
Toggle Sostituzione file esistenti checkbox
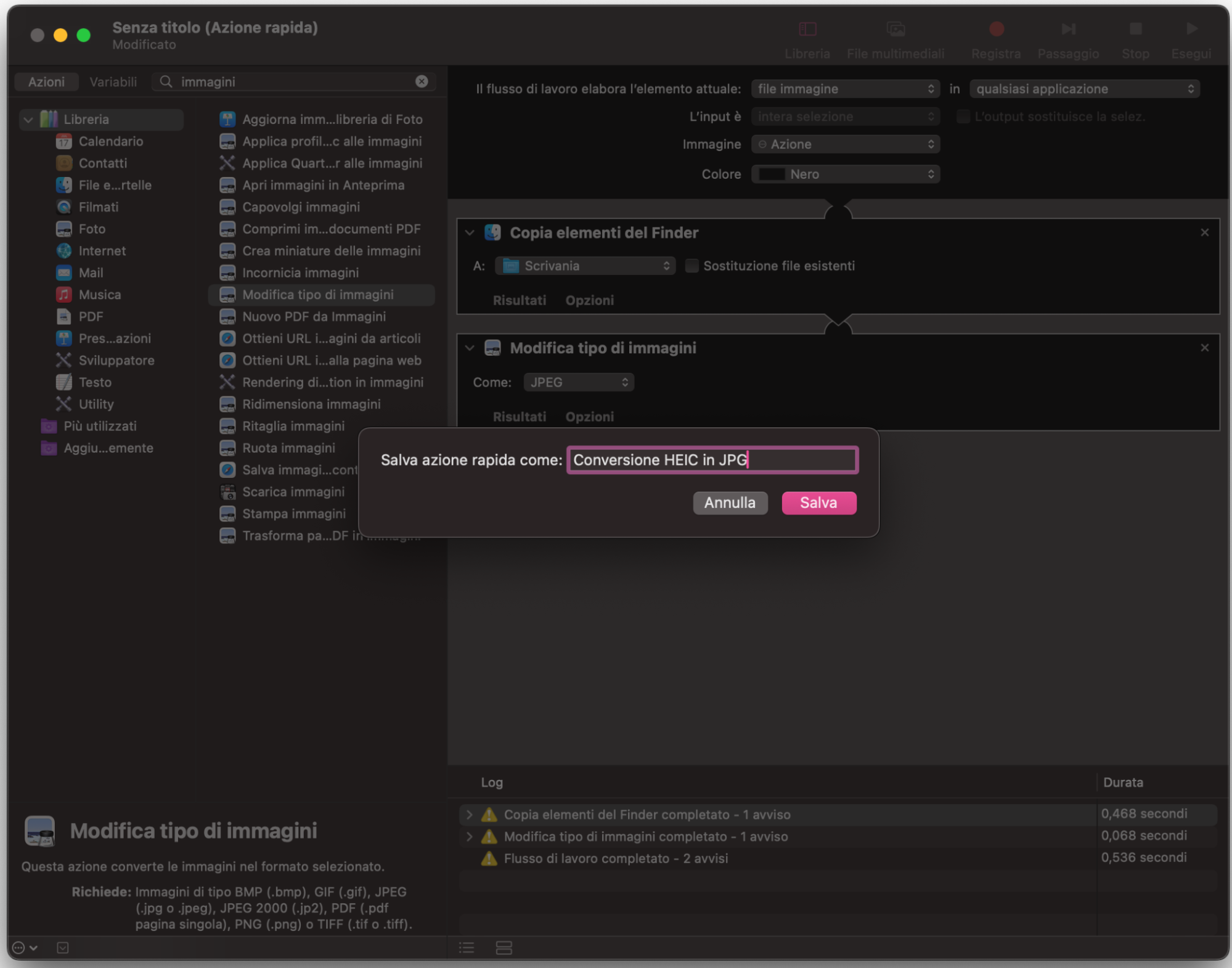pyautogui.click(x=692, y=266)
